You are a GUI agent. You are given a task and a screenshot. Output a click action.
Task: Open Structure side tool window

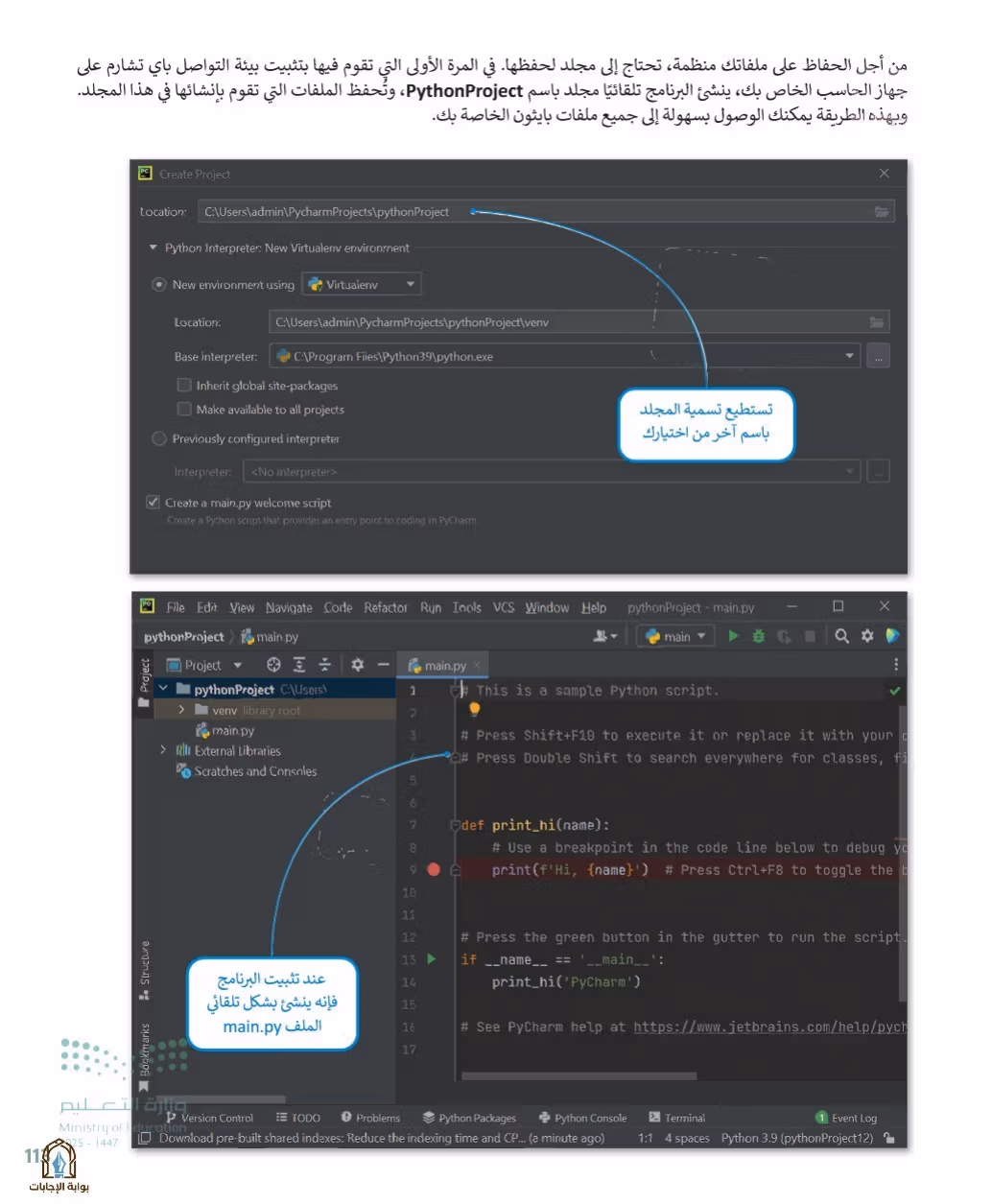144,970
